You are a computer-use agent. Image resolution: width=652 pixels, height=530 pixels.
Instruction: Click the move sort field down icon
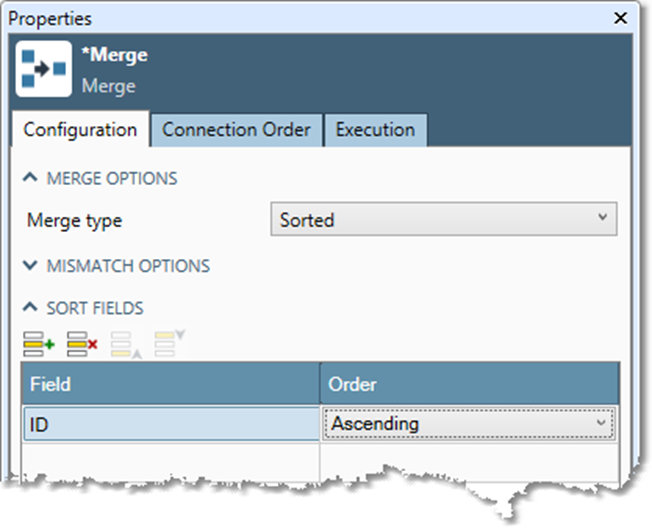(164, 342)
